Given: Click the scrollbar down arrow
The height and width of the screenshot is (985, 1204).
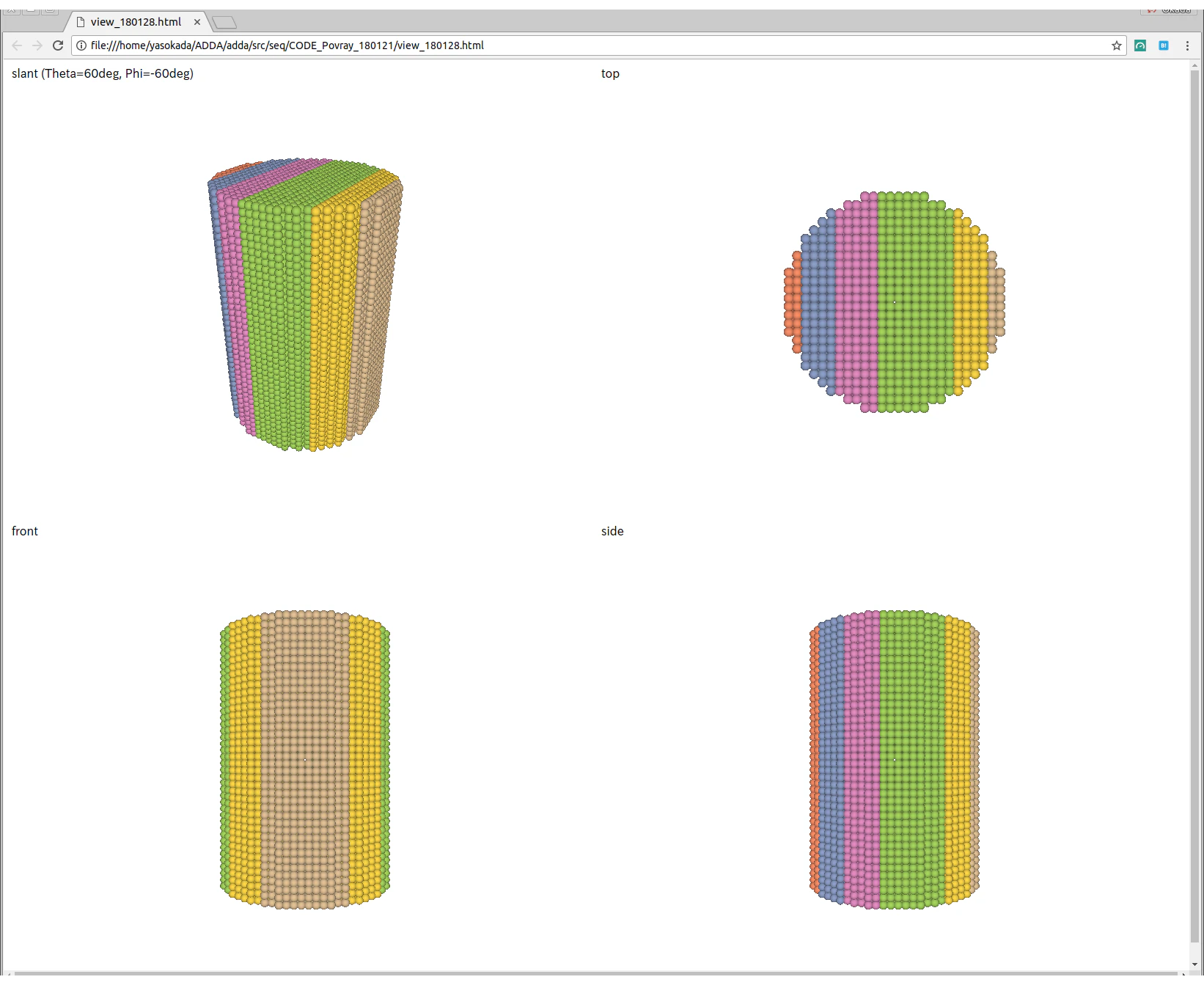Looking at the screenshot, I should click(x=1194, y=964).
